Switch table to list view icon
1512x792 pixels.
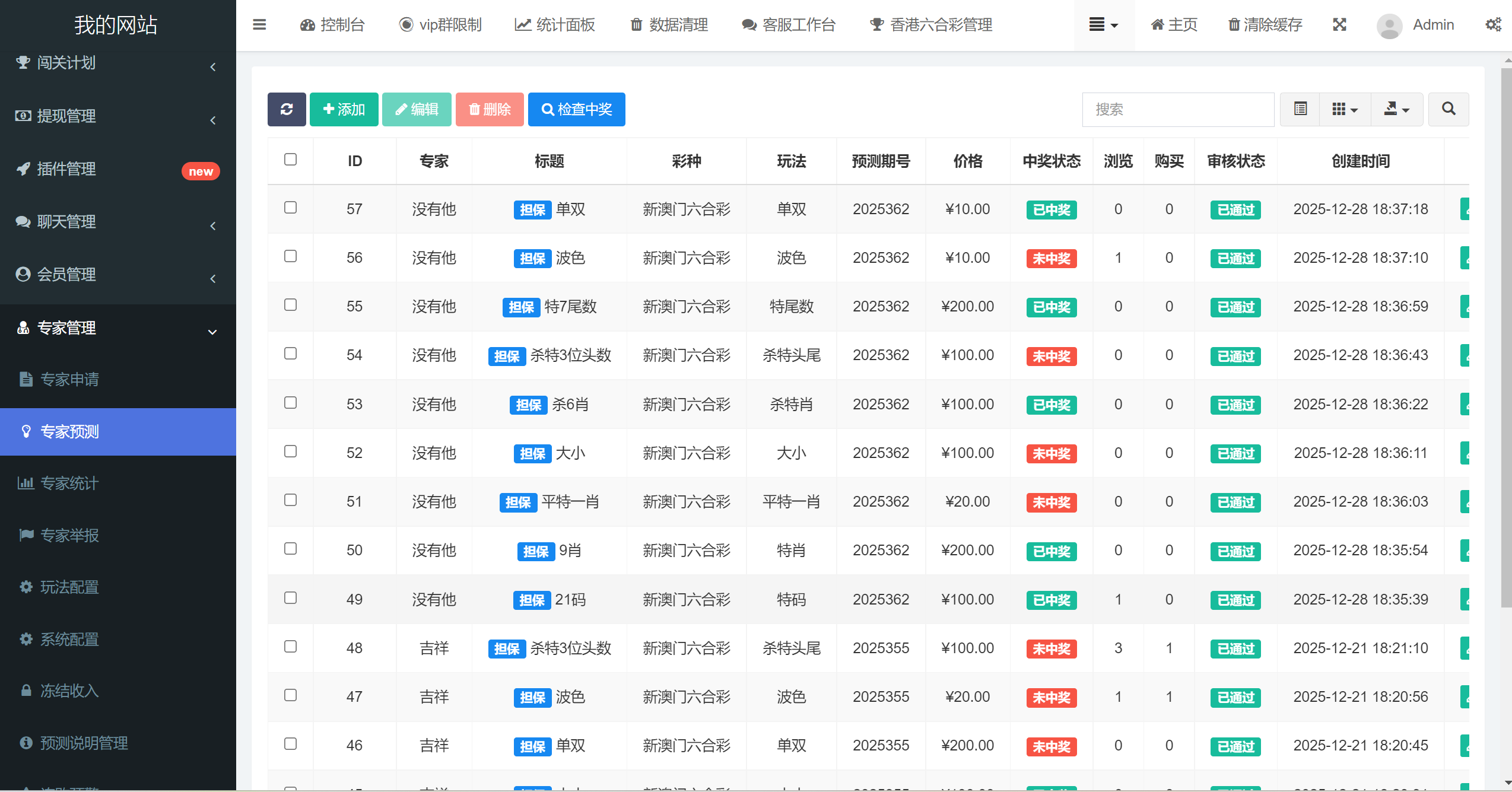tap(1300, 109)
